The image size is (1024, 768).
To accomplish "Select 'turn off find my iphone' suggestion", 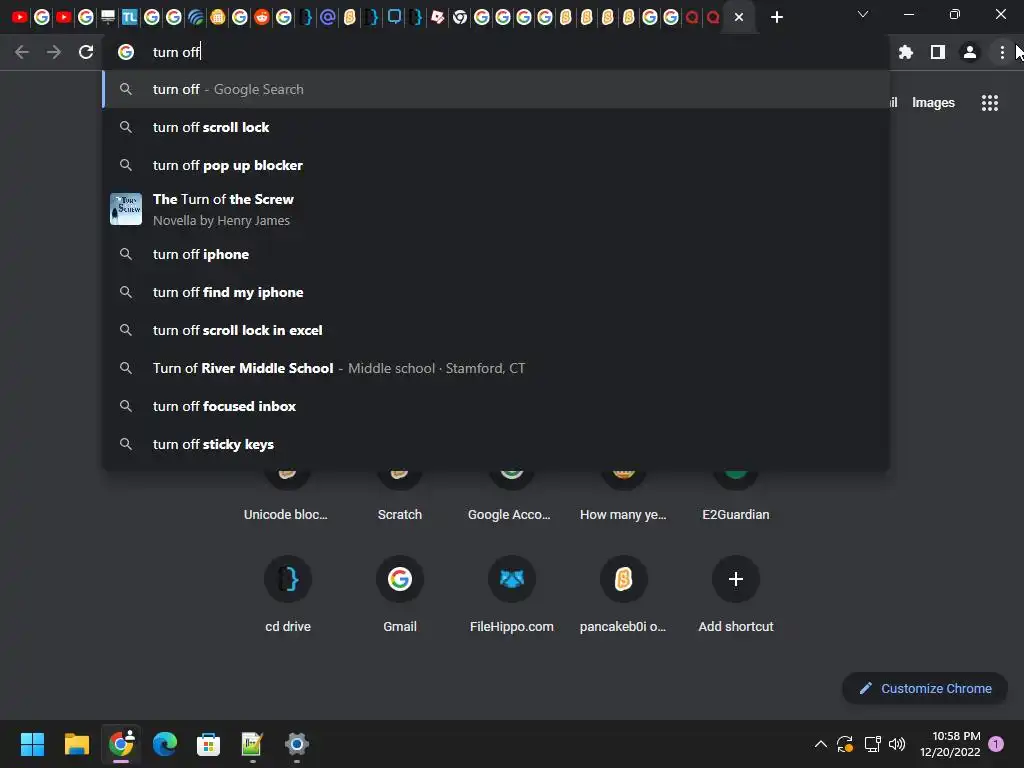I will coord(496,292).
